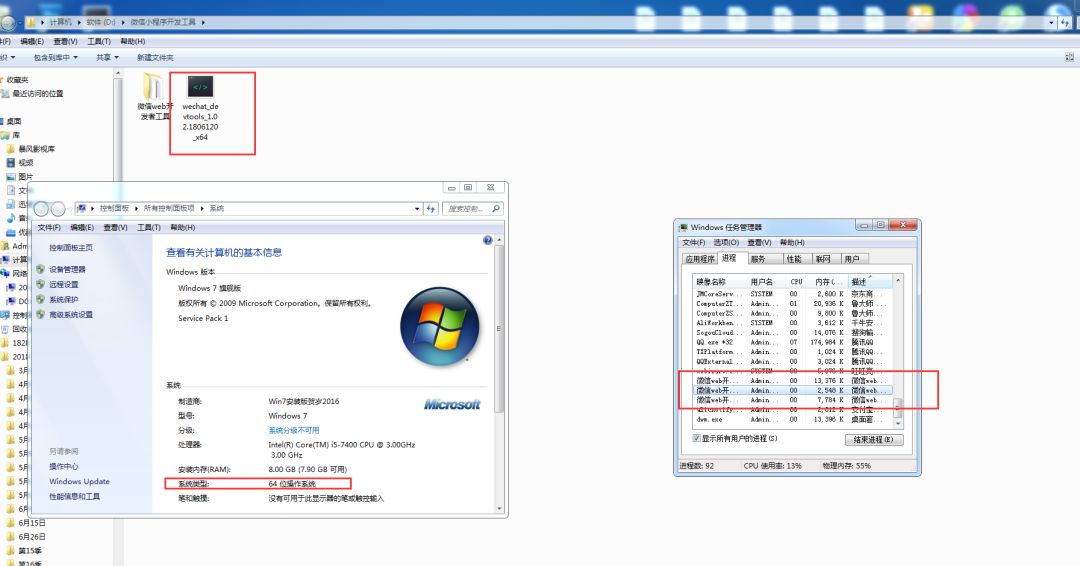Screen dimensions: 1080x566
Task: Click the Task Manager title bar icon
Action: point(683,227)
